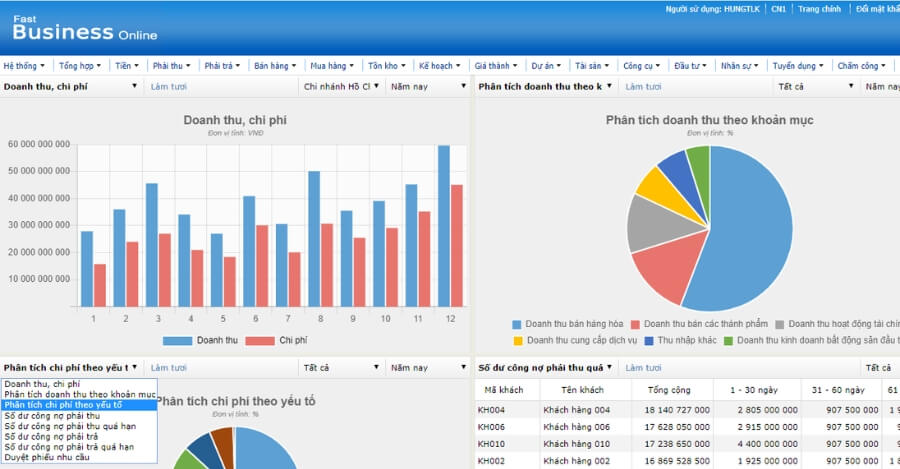The width and height of the screenshot is (900, 469).
Task: Click the yellow Doanh thu cung cấp dịch vụ swatch
Action: (x=517, y=341)
